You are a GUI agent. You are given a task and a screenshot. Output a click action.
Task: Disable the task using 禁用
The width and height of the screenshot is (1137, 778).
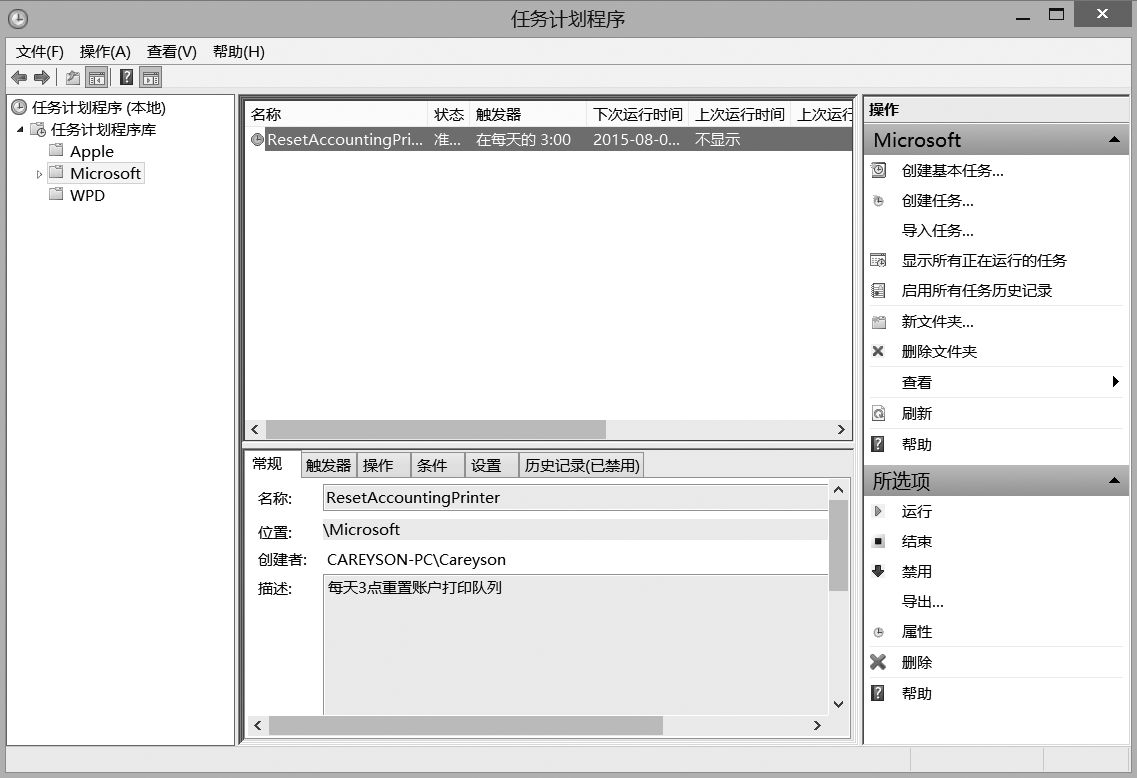[x=916, y=572]
